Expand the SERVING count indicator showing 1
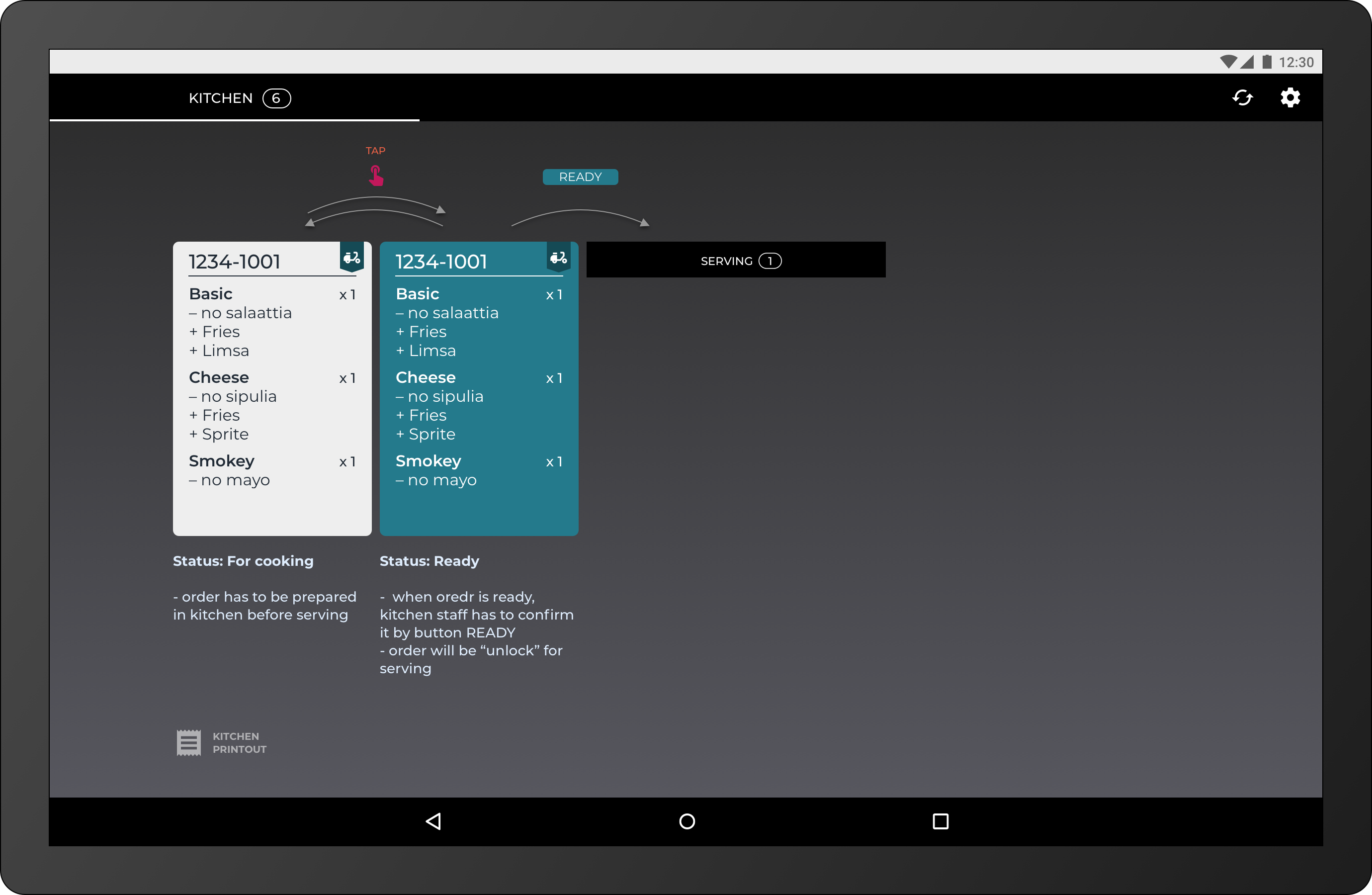1372x895 pixels. (770, 261)
